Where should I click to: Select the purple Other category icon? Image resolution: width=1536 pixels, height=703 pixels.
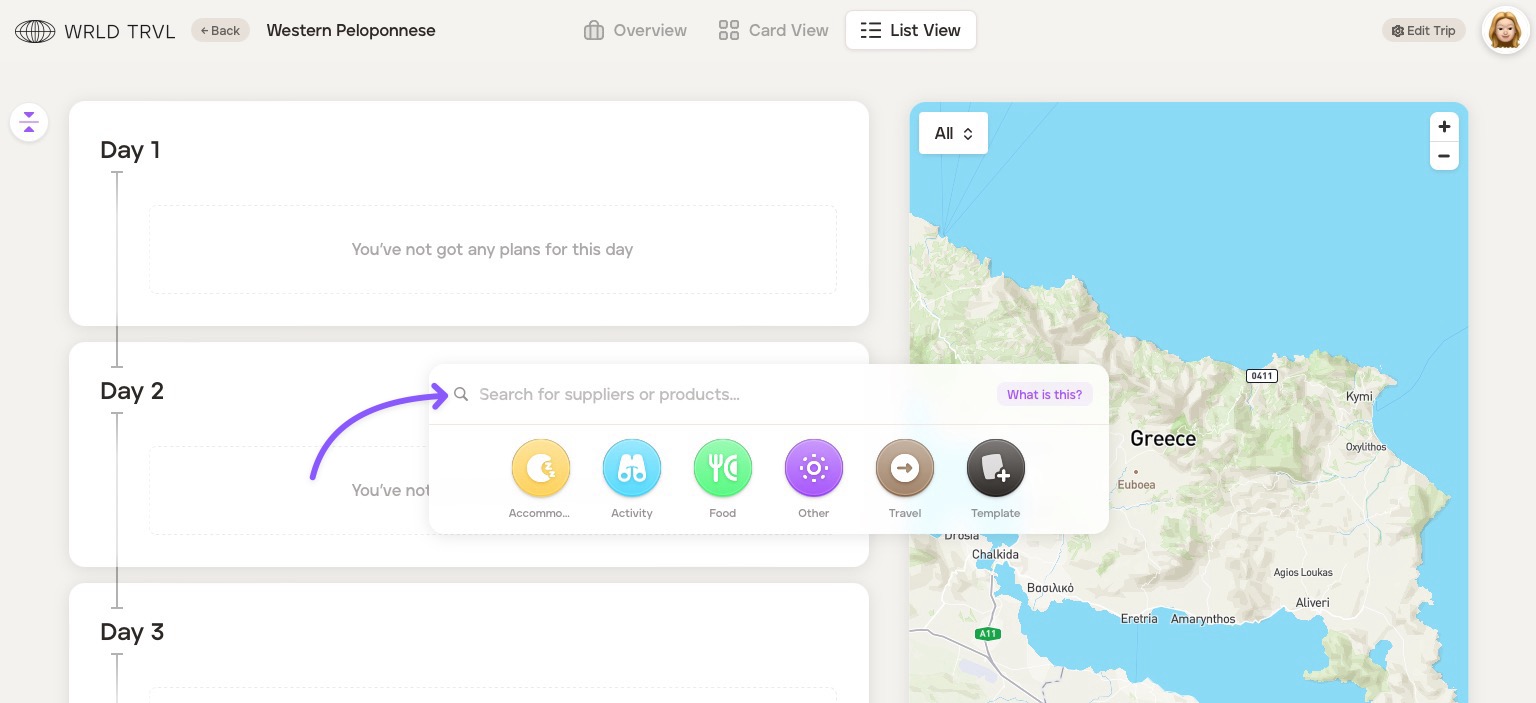click(813, 468)
